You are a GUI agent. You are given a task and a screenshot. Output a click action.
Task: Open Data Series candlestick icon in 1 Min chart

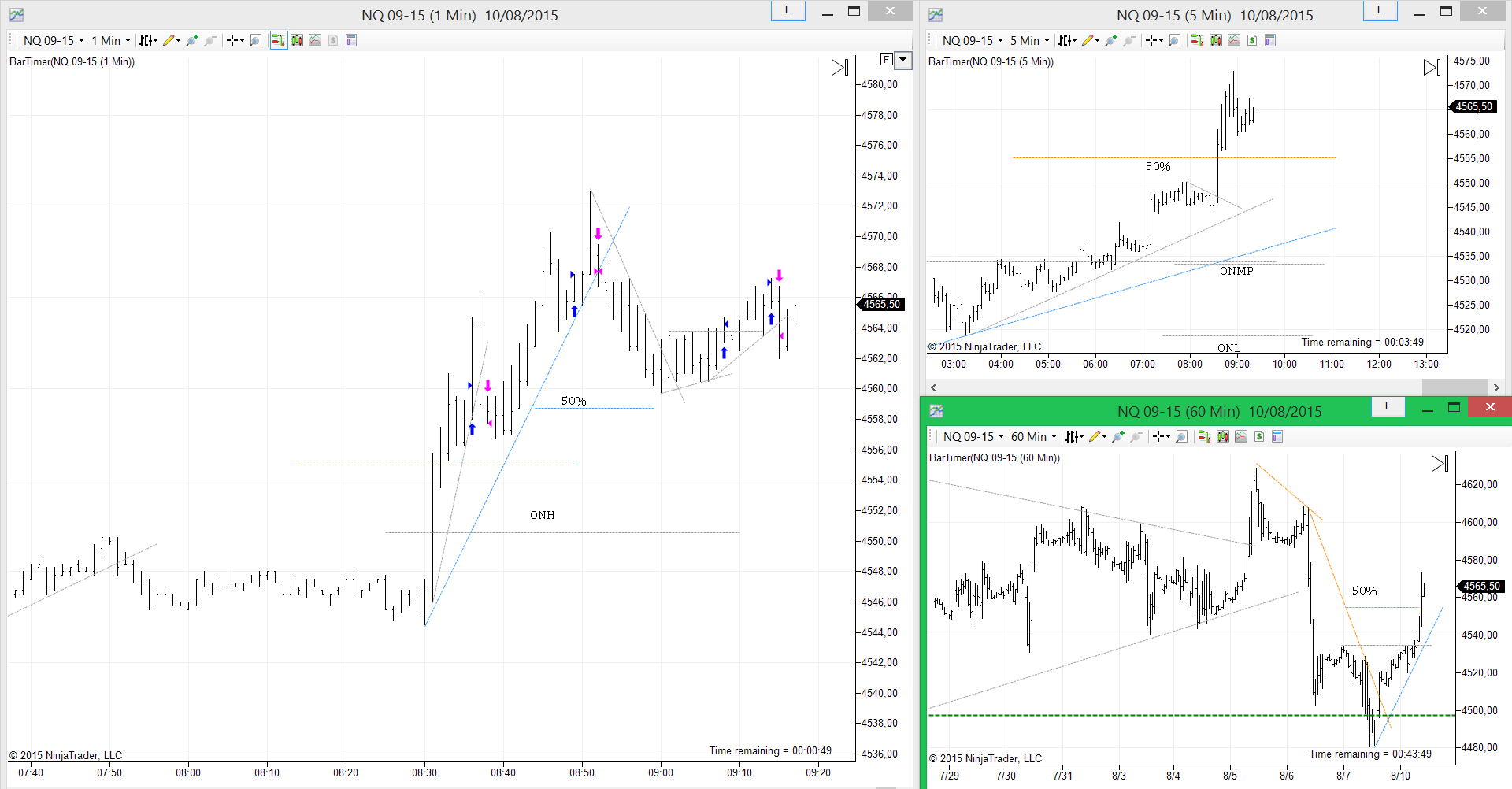(297, 40)
